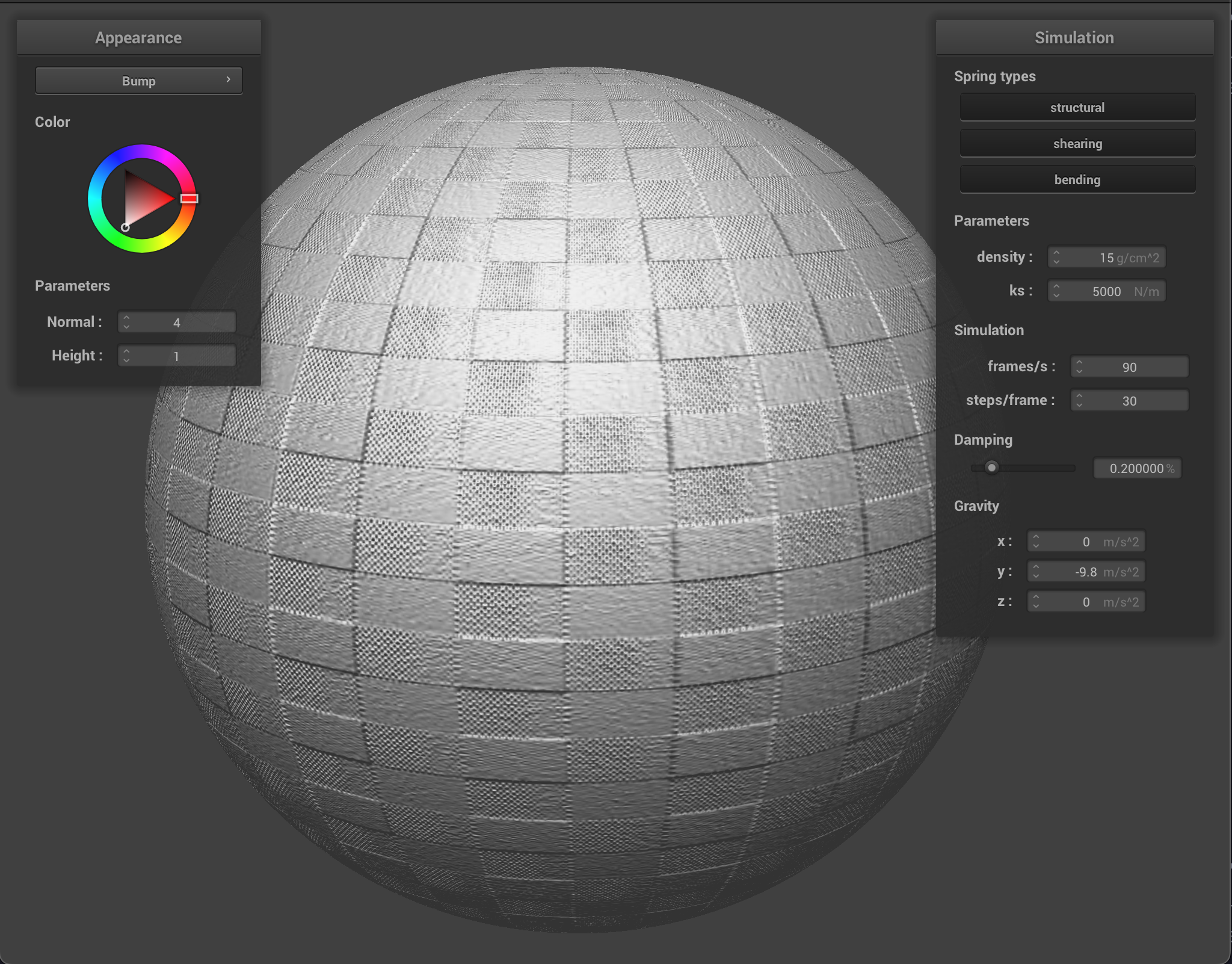Viewport: 1232px width, 964px height.
Task: Increase gravity x using its spinner
Action: [1035, 537]
